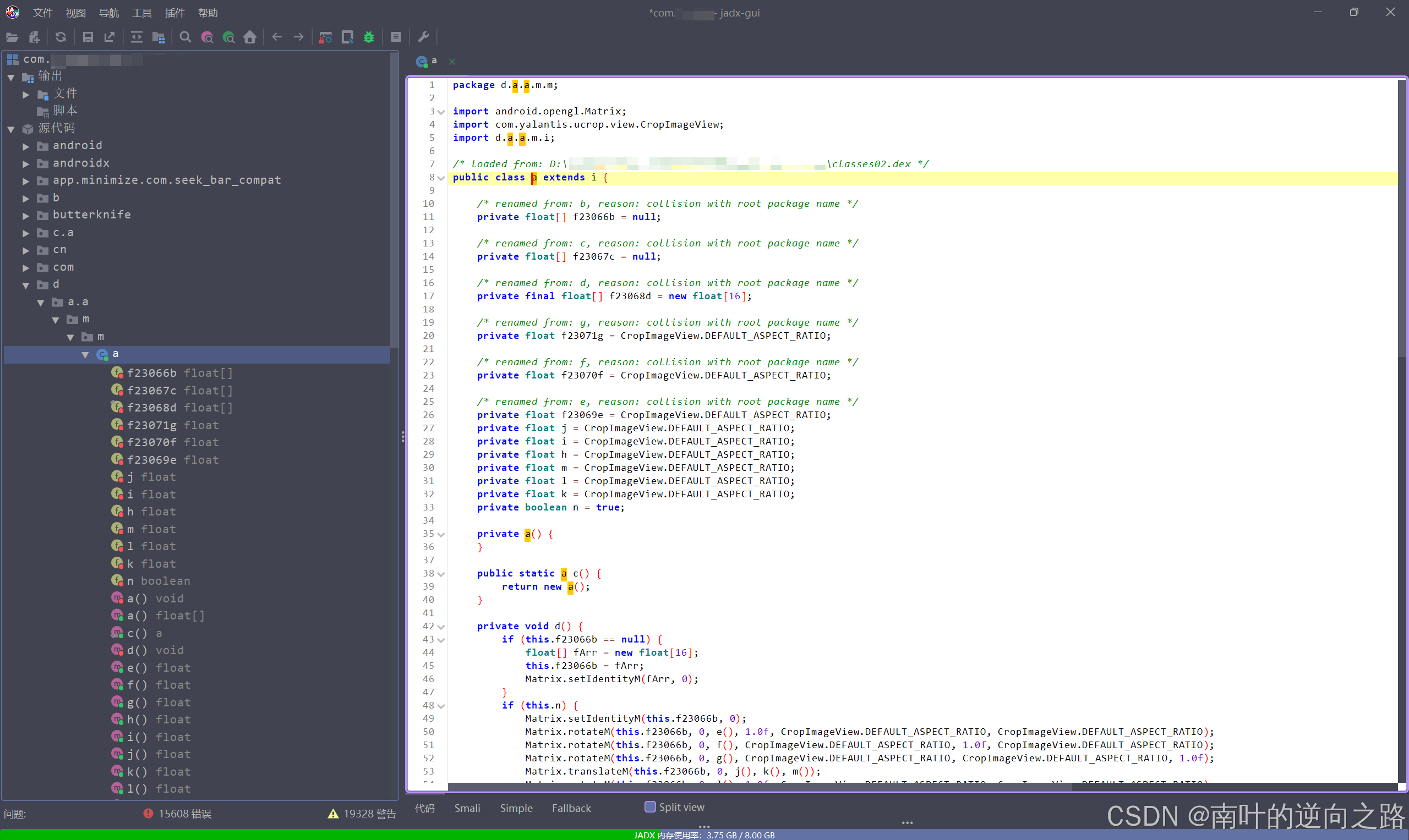Screen dimensions: 1409x840
Task: Expand the android package folder
Action: click(x=26, y=147)
